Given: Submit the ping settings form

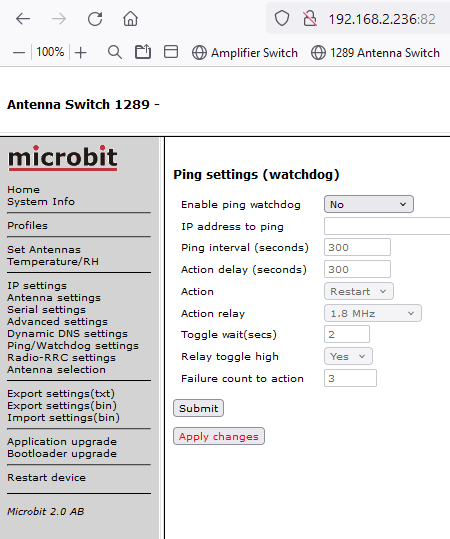Looking at the screenshot, I should (198, 408).
